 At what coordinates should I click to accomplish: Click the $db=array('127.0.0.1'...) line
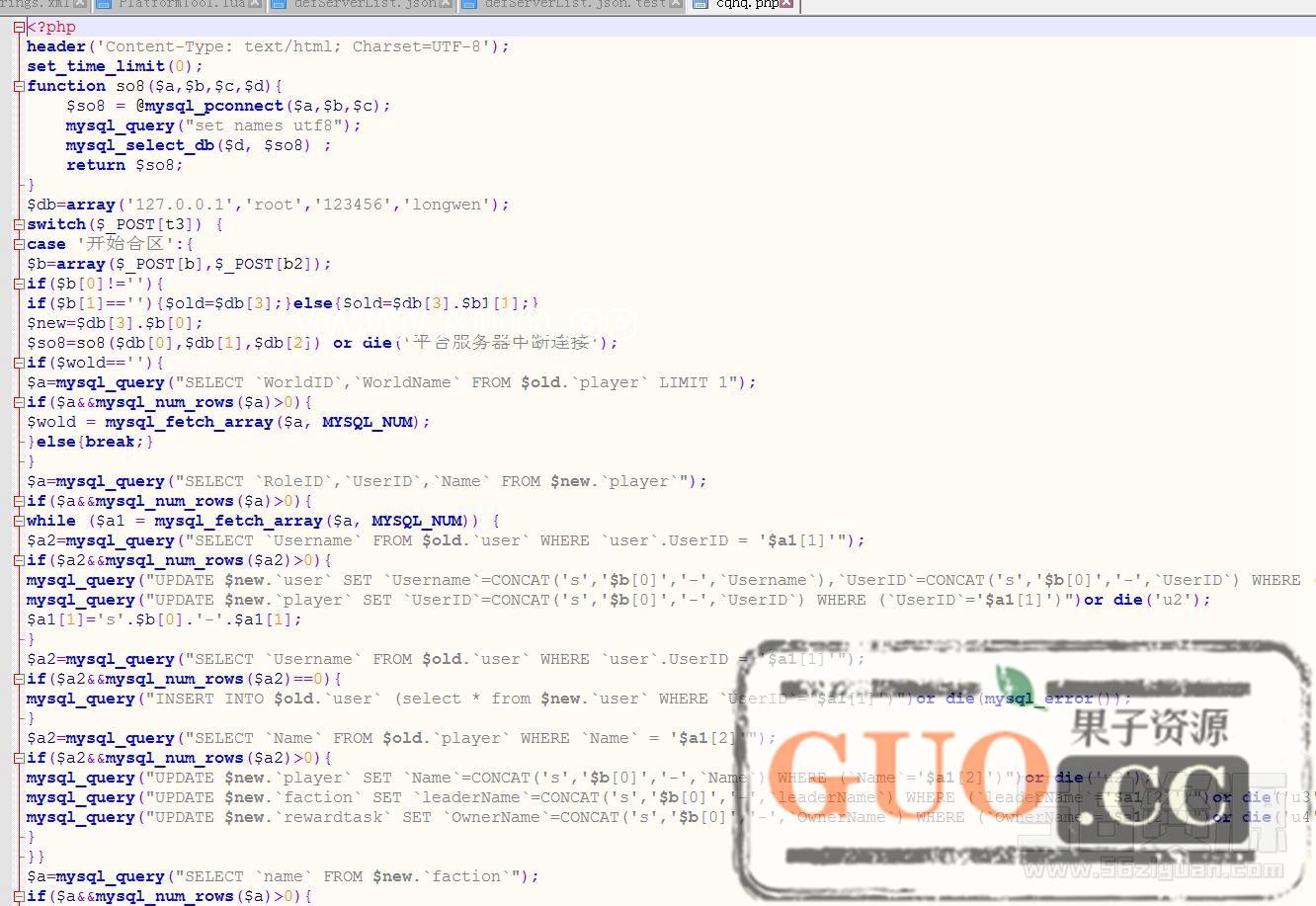[x=267, y=205]
